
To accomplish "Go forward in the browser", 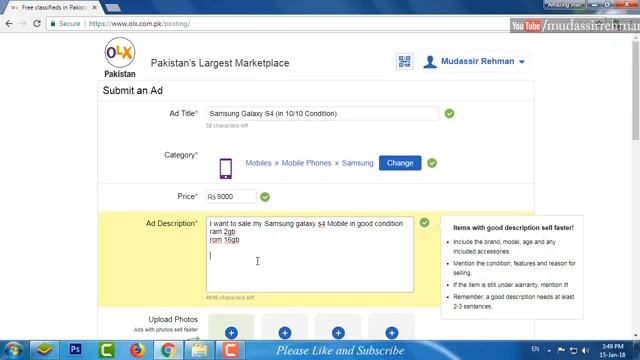I will (x=23, y=24).
